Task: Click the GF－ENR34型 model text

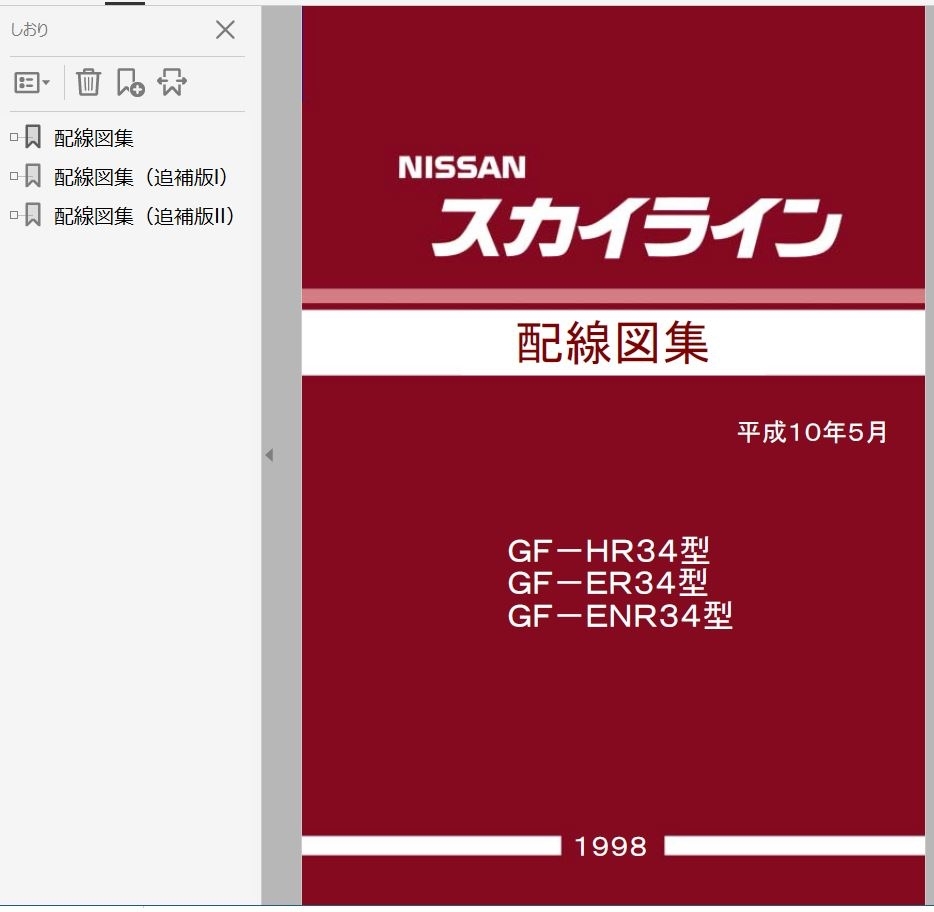Action: [x=619, y=615]
